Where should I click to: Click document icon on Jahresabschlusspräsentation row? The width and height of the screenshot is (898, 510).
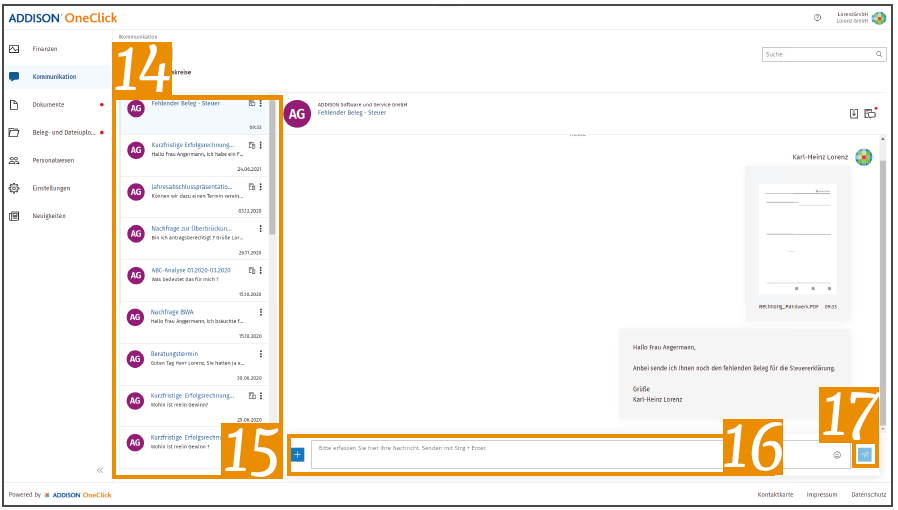click(251, 187)
